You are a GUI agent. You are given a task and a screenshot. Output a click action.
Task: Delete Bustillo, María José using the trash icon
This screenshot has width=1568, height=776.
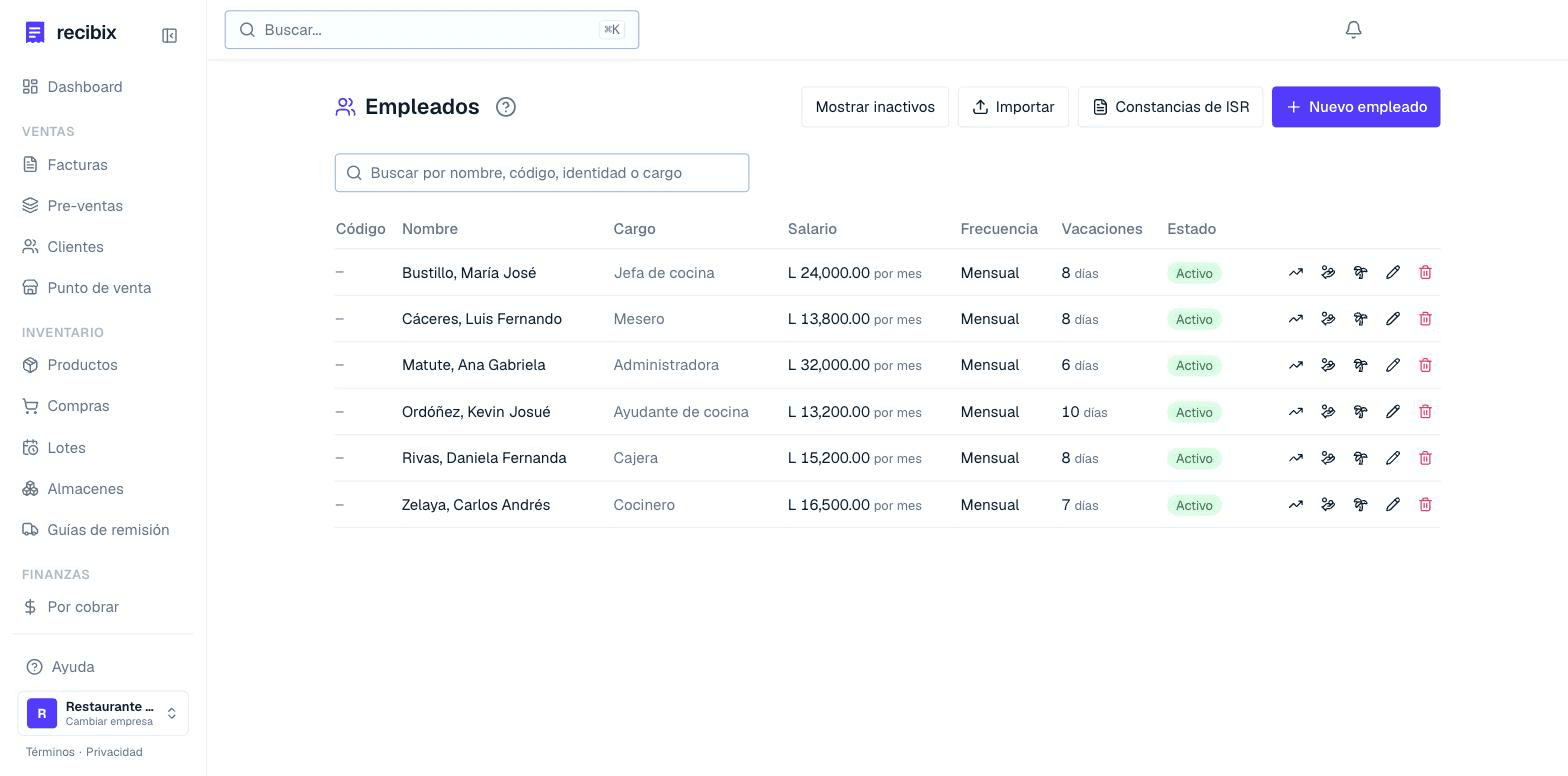(x=1425, y=272)
